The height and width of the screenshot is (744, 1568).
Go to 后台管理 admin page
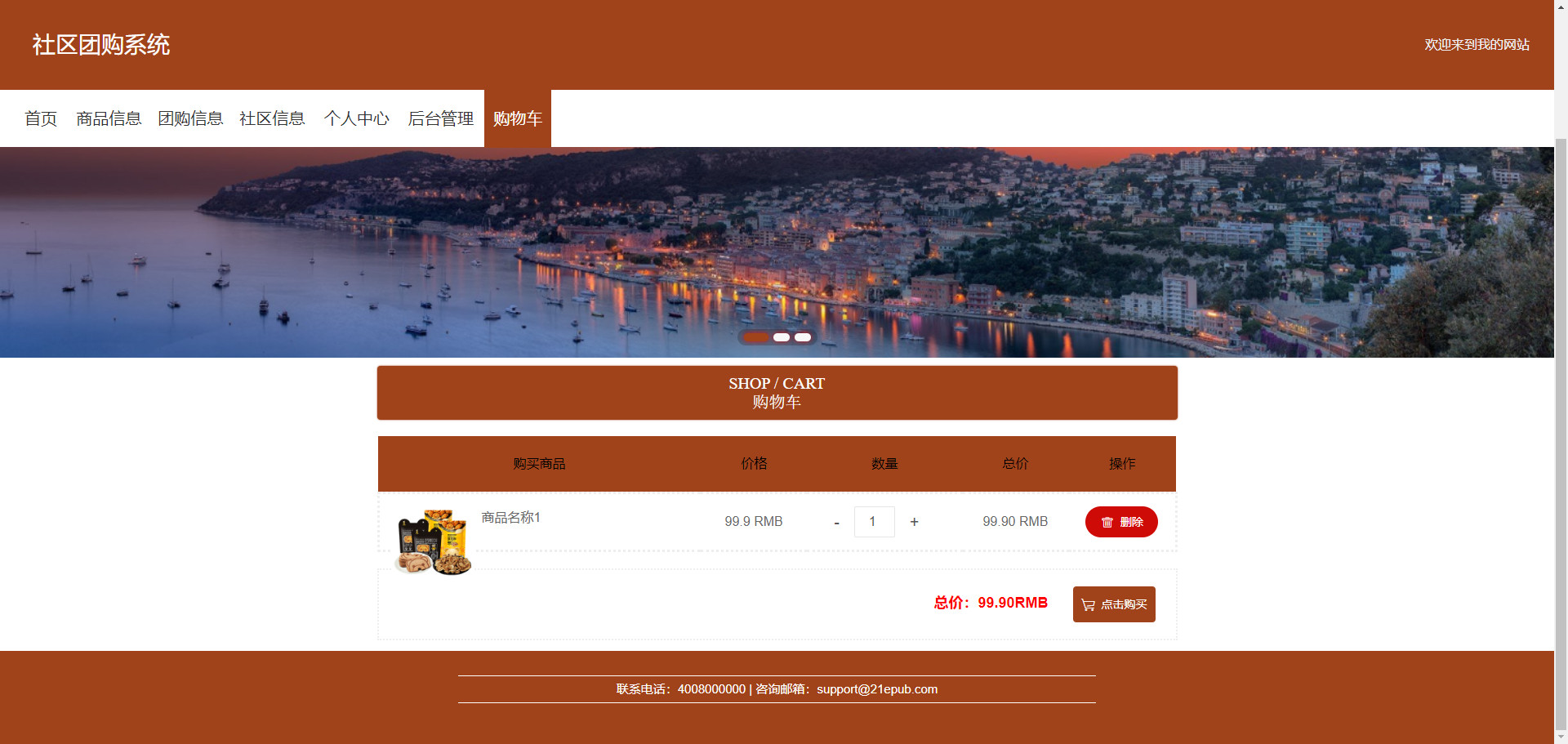pyautogui.click(x=441, y=118)
